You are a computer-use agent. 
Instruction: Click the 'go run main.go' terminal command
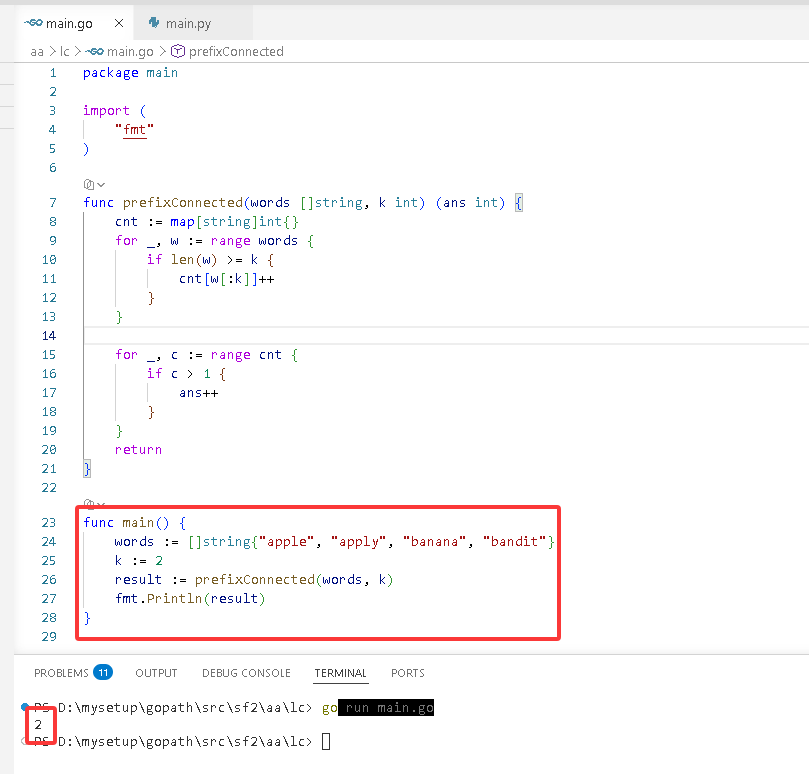pyautogui.click(x=378, y=708)
